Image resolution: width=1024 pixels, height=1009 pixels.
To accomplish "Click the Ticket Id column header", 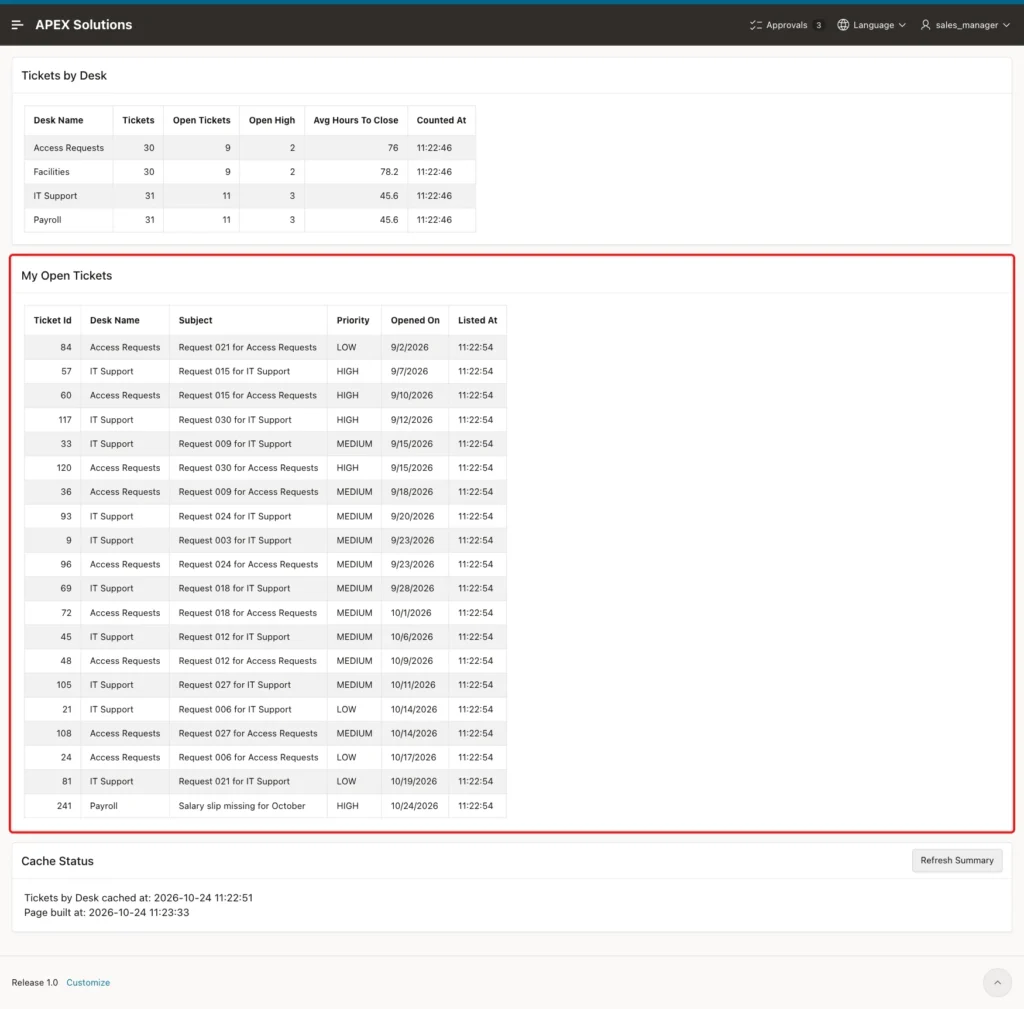I will (52, 320).
